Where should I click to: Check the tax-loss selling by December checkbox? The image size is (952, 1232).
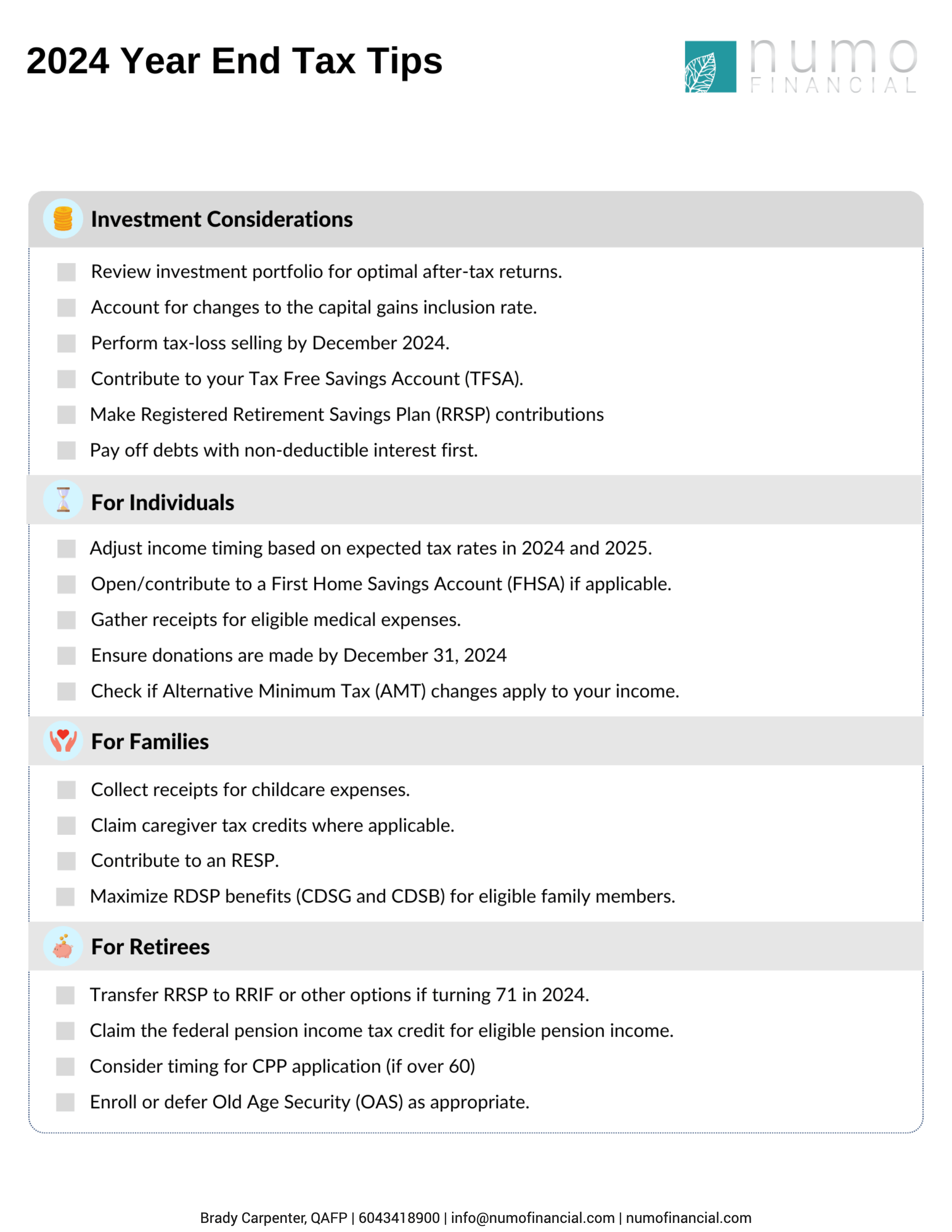67,343
